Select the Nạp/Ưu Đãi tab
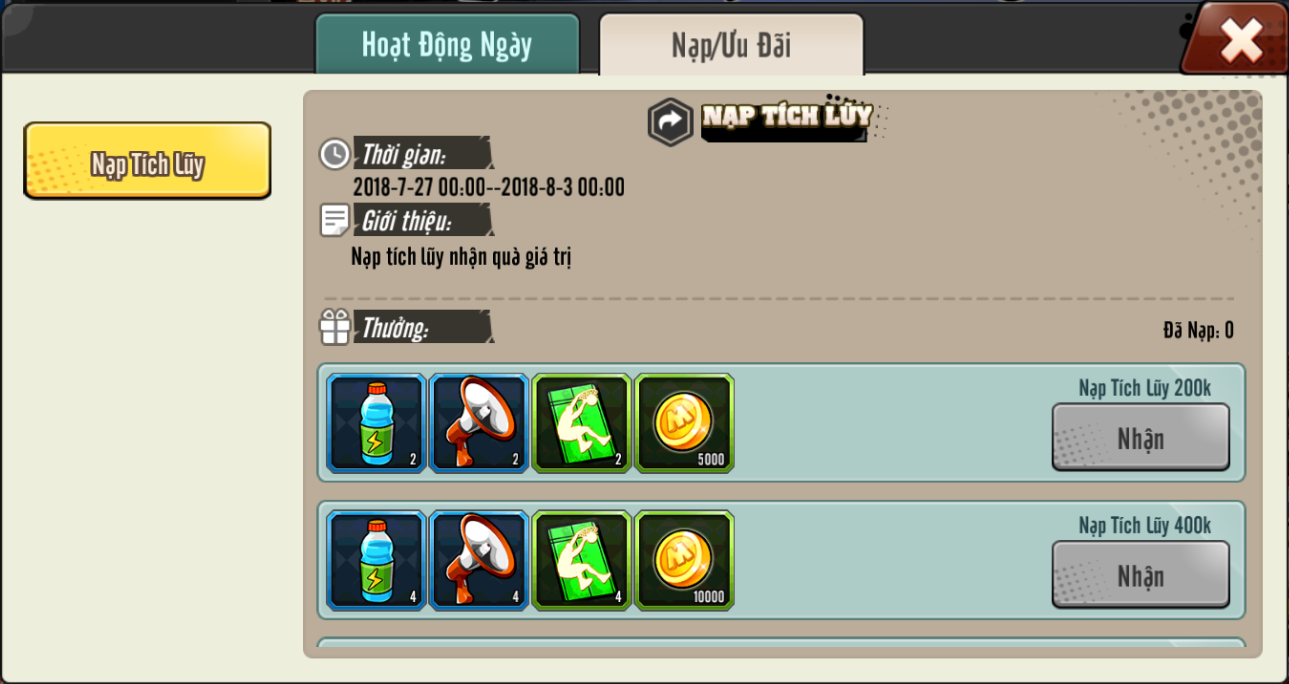The image size is (1289, 684). (x=731, y=45)
